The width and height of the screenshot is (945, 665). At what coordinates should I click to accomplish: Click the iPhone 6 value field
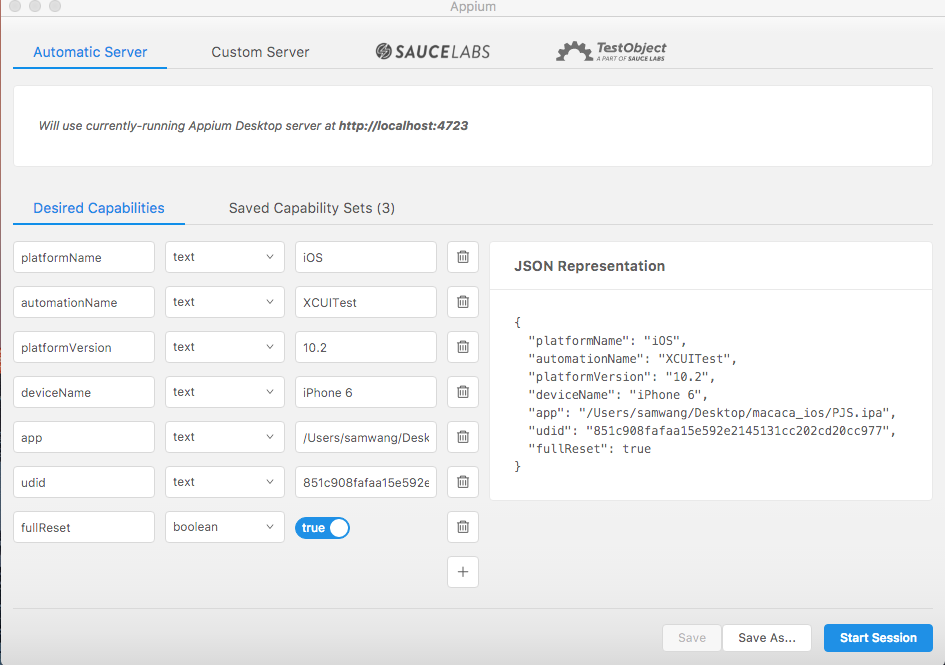pyautogui.click(x=366, y=392)
